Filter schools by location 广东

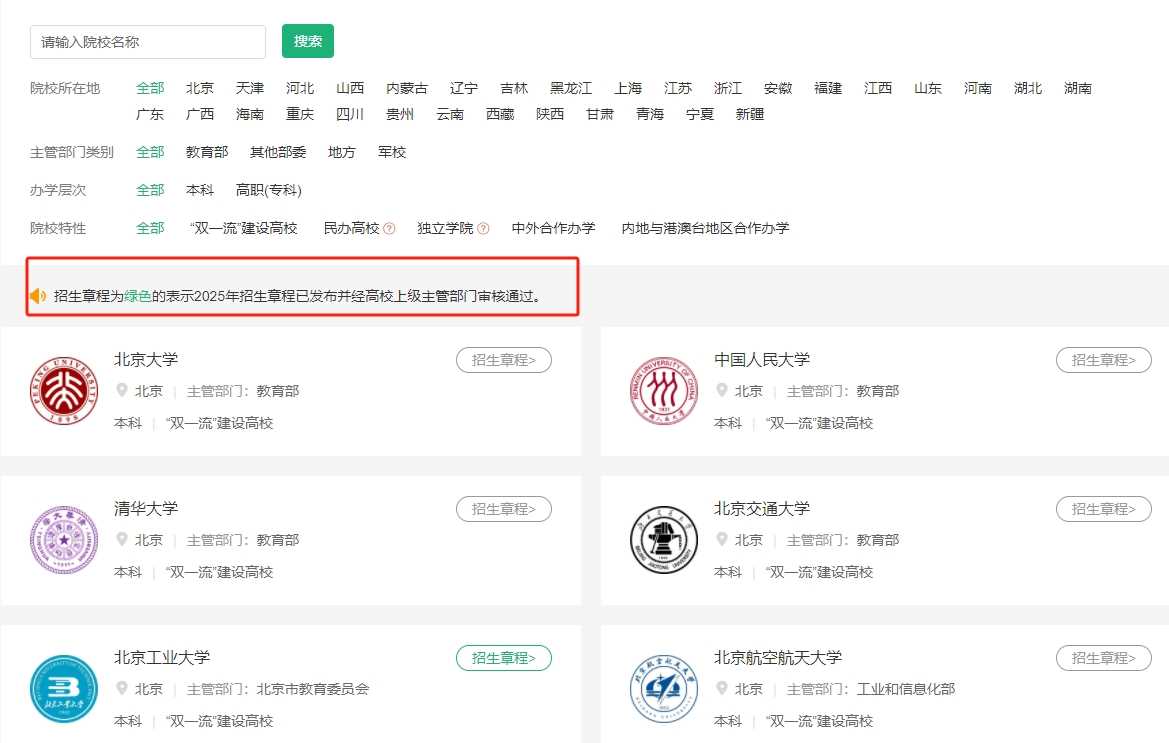click(150, 114)
